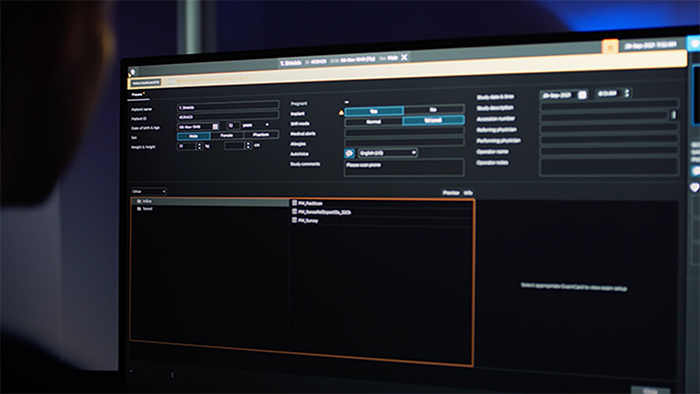Open the Info tab above ExamCard list
Viewport: 700px width, 394px height.
pyautogui.click(x=468, y=193)
